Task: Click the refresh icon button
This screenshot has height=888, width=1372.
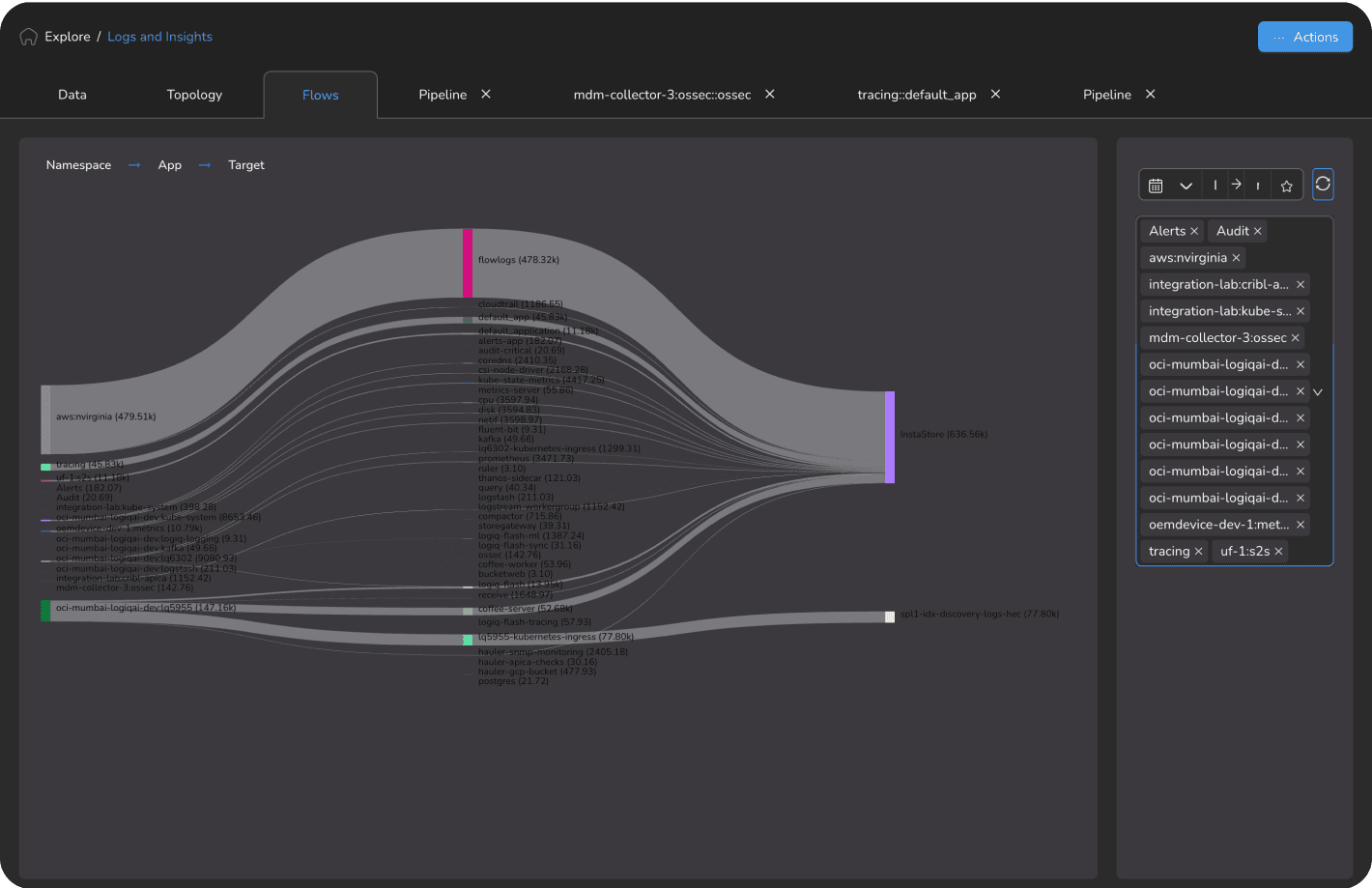Action: point(1323,184)
